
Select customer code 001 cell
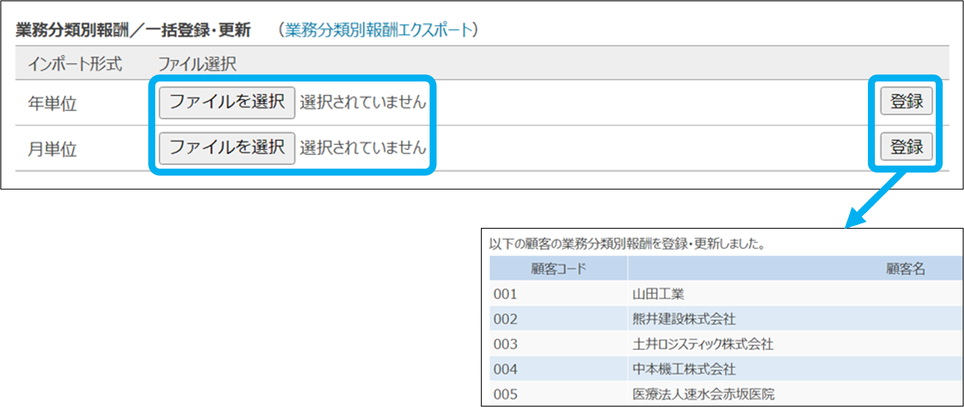[505, 294]
